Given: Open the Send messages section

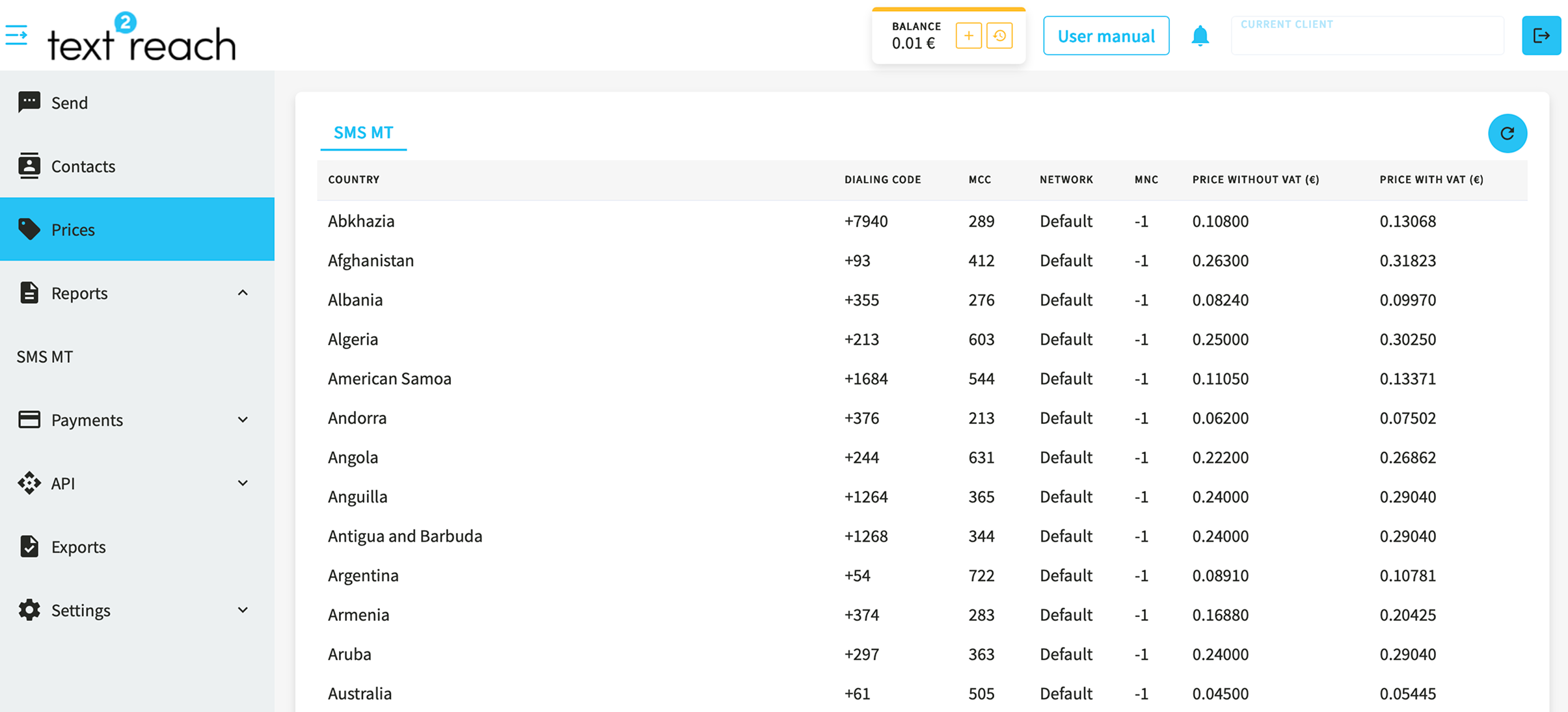Looking at the screenshot, I should [70, 102].
